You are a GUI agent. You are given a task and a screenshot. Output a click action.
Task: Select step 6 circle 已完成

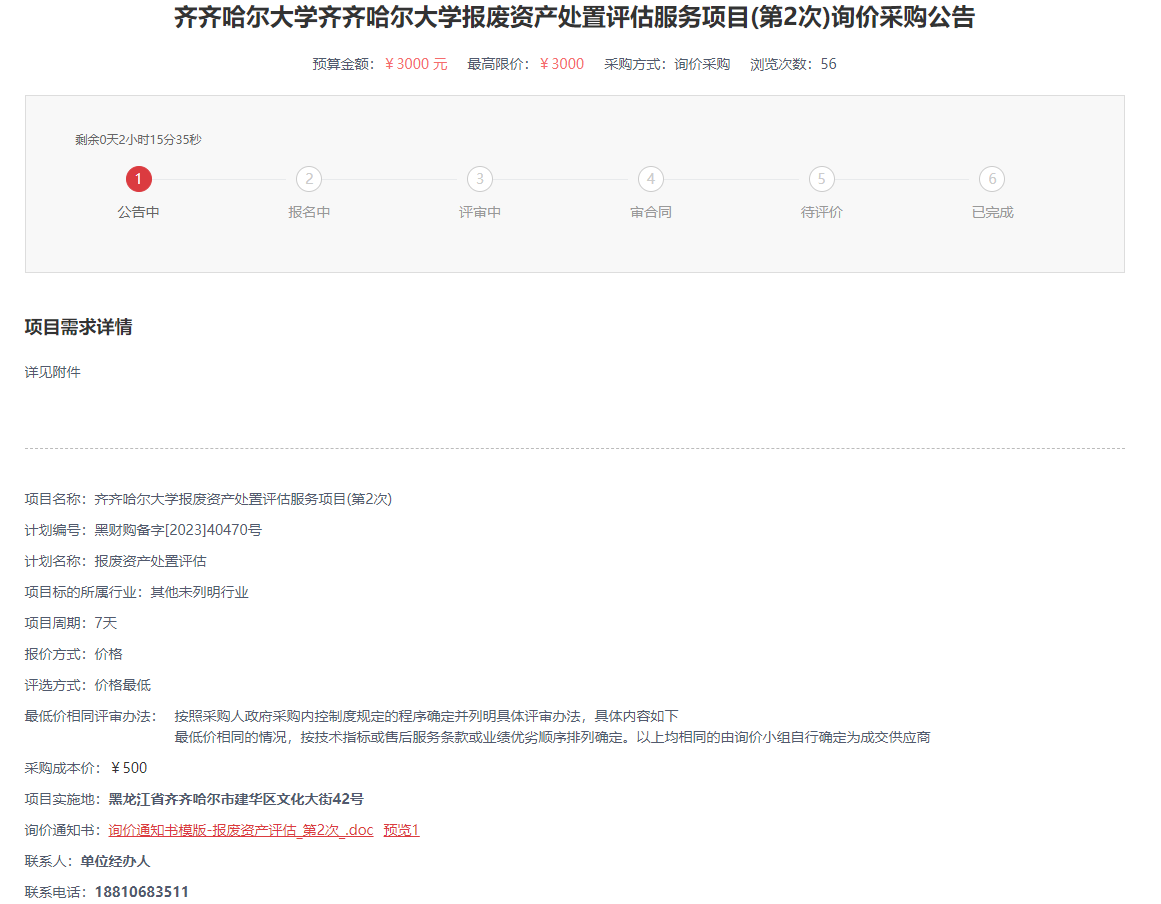click(992, 179)
